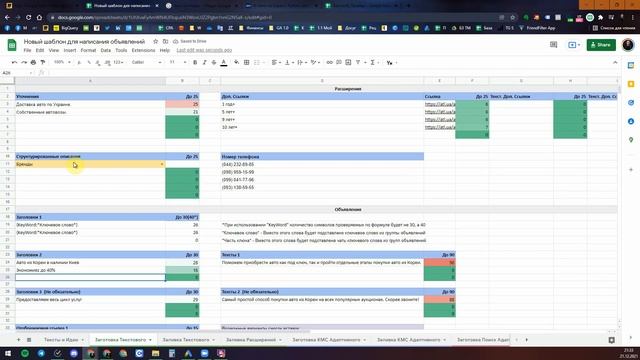Viewport: 640px width, 360px height.
Task: Open the zoom level dropdown
Action: tap(62, 62)
